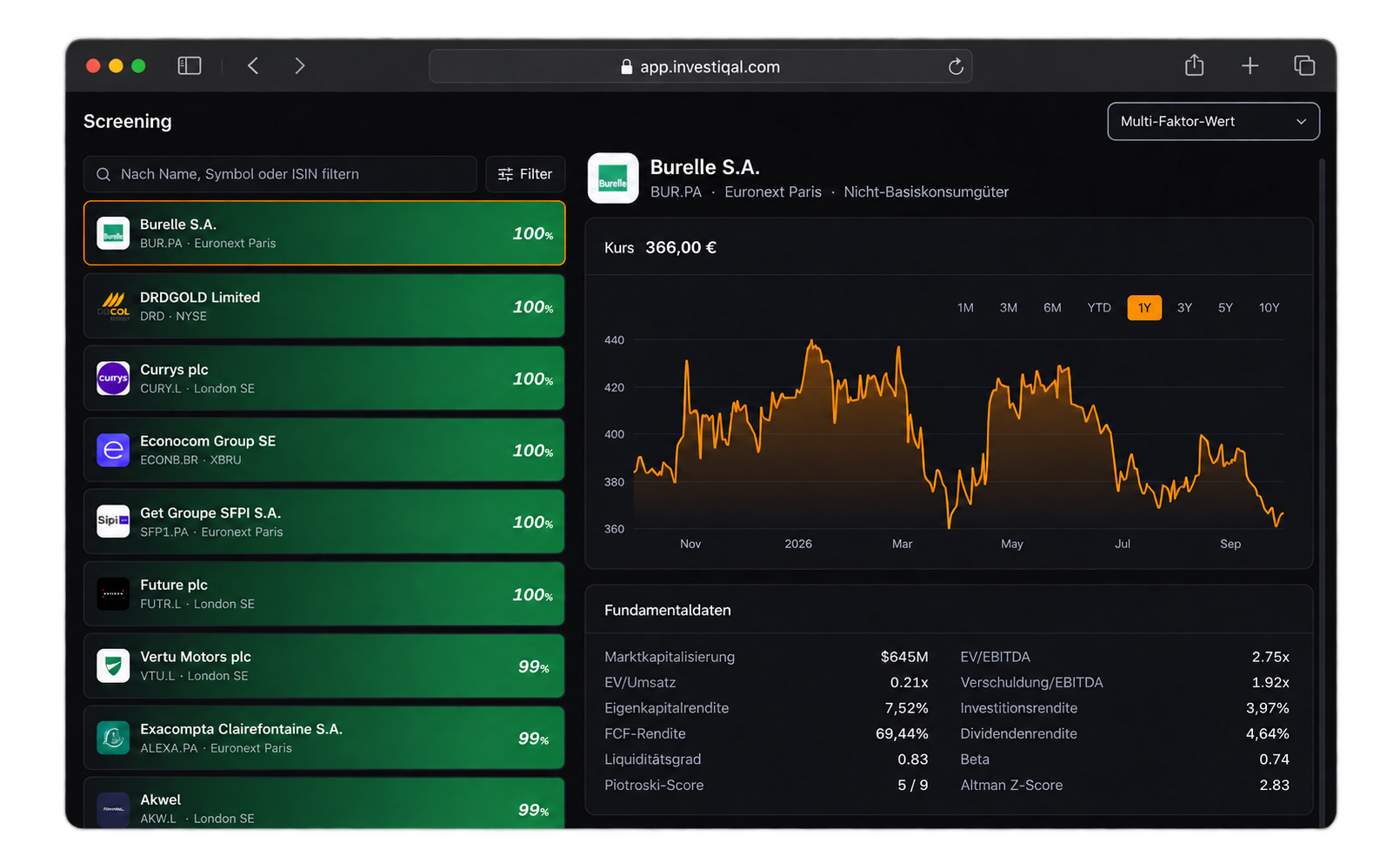
Task: Select the 5Y chart range
Action: (1225, 308)
